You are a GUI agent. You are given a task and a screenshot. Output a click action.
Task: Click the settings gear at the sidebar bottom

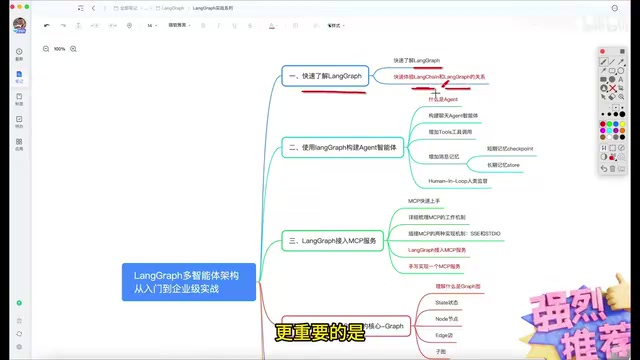(x=19, y=347)
